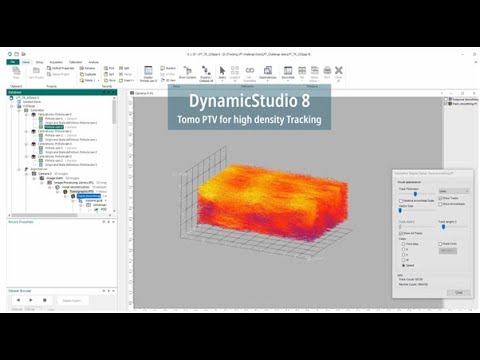Click the stop button in Dataset Browser

coord(44,300)
